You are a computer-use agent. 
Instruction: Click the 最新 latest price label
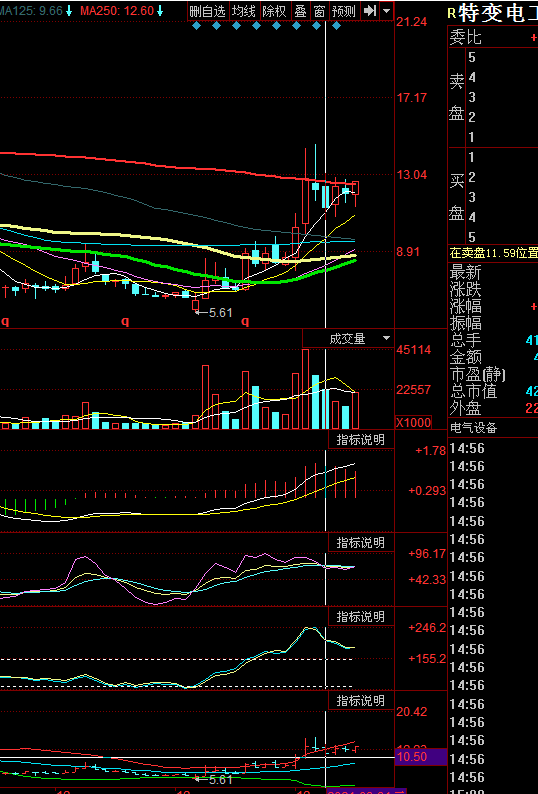pos(466,272)
